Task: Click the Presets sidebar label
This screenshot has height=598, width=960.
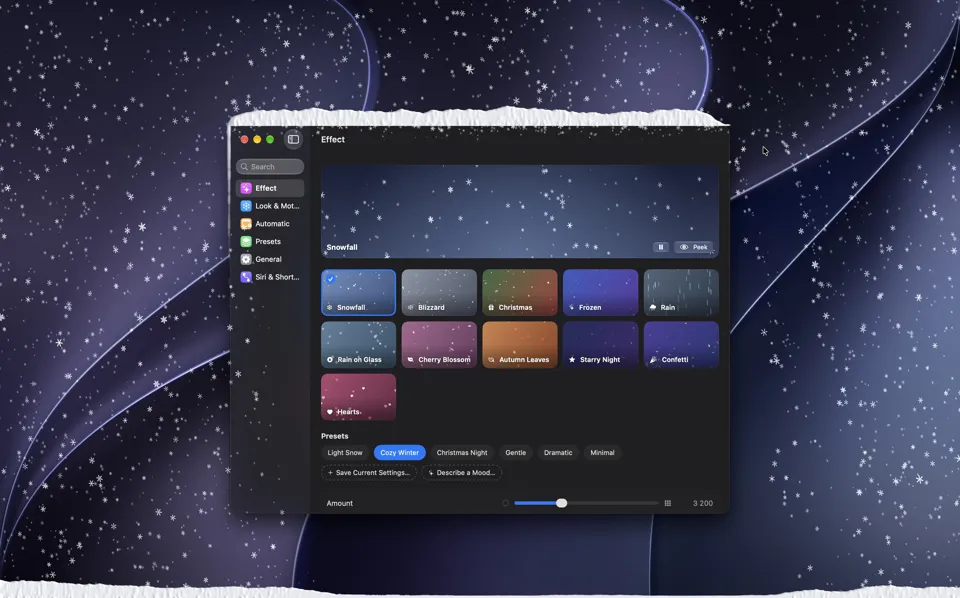Action: tap(268, 241)
